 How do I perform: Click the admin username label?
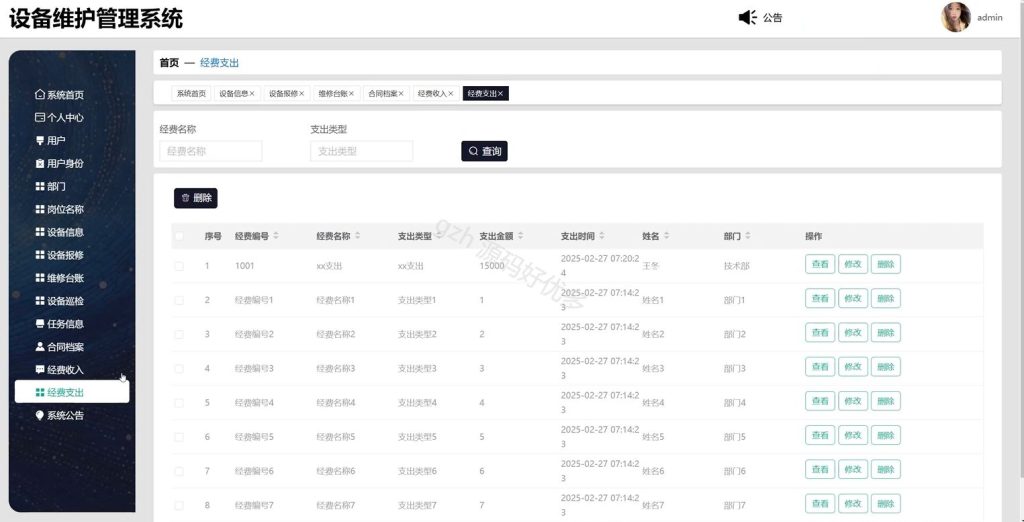pyautogui.click(x=989, y=18)
